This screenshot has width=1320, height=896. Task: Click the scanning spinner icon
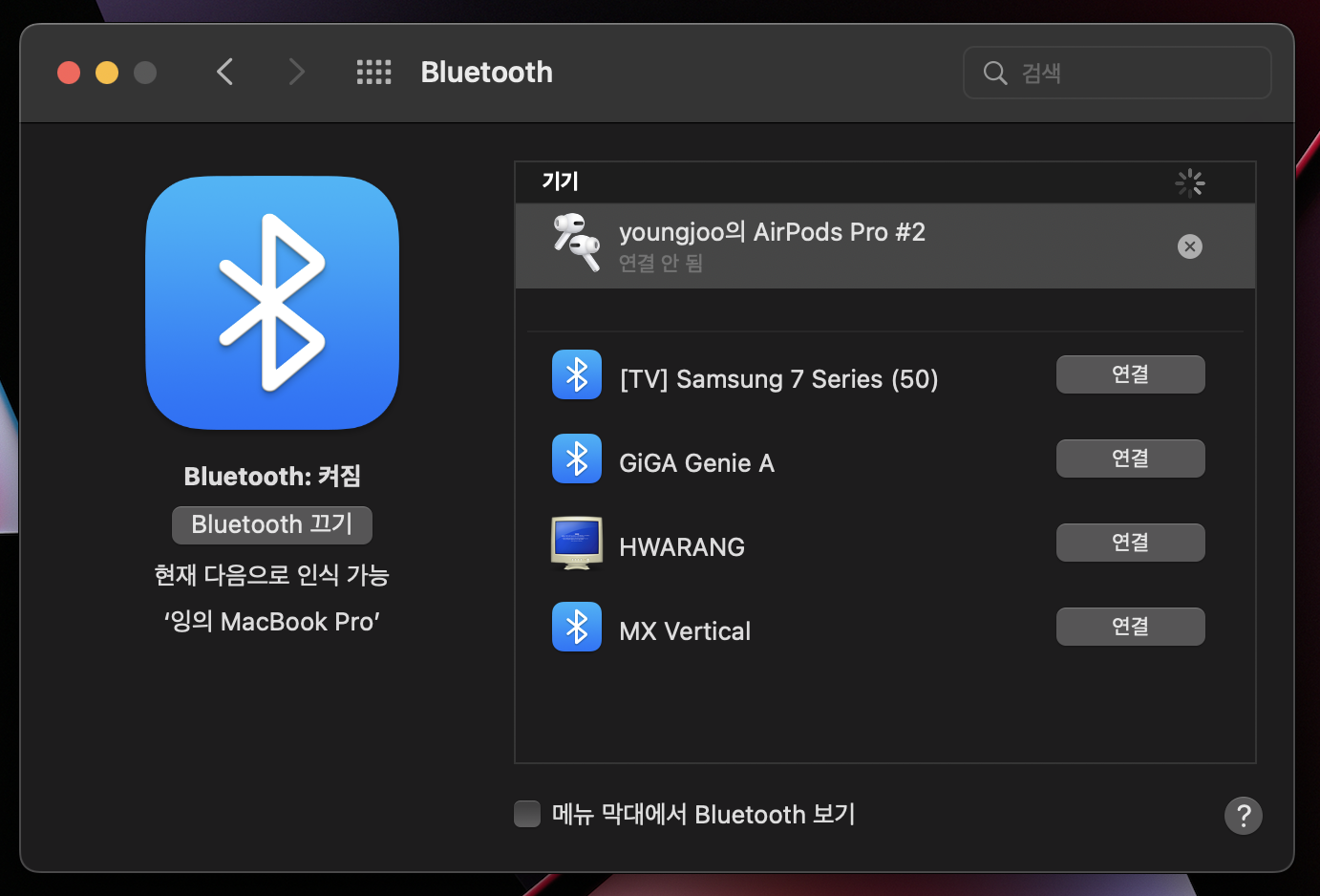pyautogui.click(x=1189, y=182)
